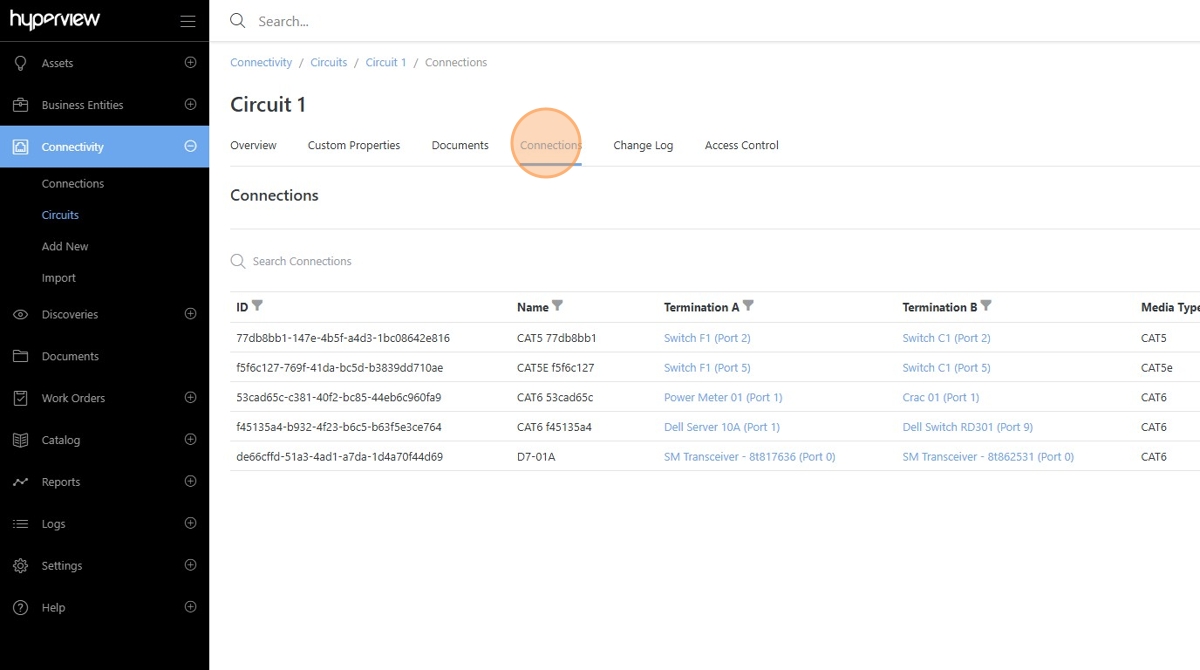The width and height of the screenshot is (1200, 670).
Task: Click the search magnifier icon in top bar
Action: coord(237,21)
